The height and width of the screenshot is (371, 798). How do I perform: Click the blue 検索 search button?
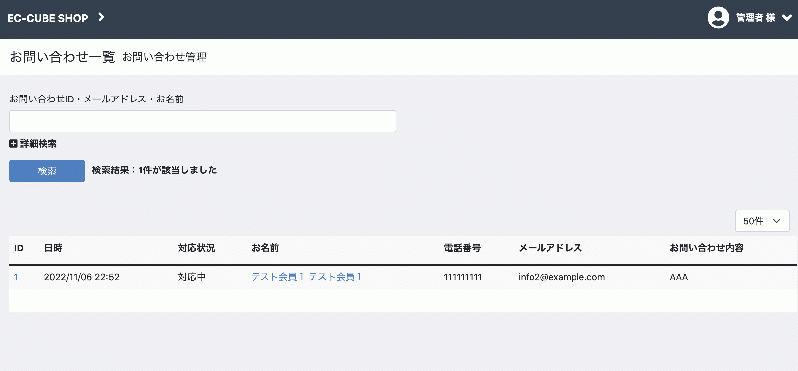coord(47,171)
